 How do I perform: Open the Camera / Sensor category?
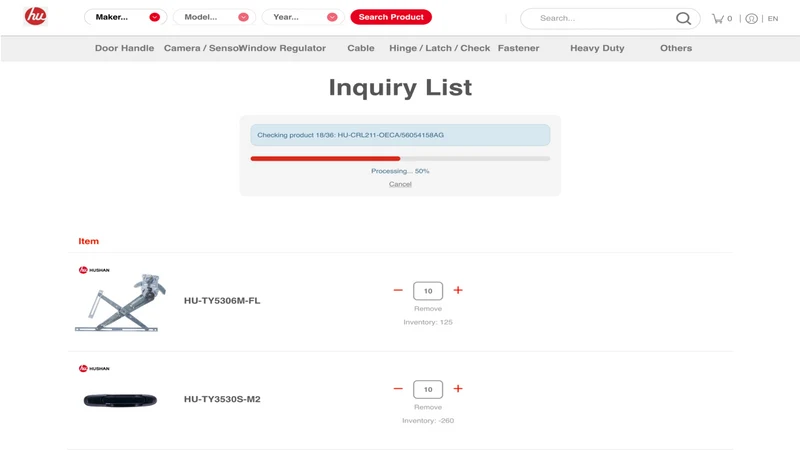[202, 48]
